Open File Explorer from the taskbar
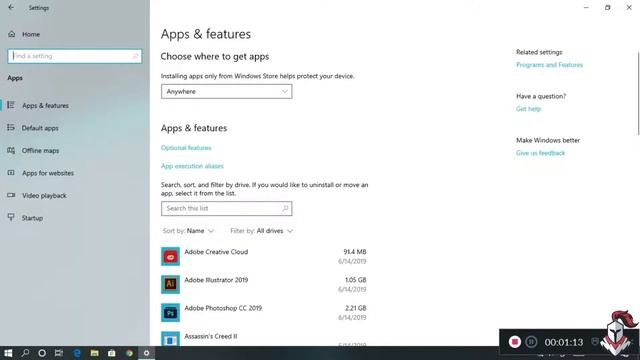 coord(94,353)
